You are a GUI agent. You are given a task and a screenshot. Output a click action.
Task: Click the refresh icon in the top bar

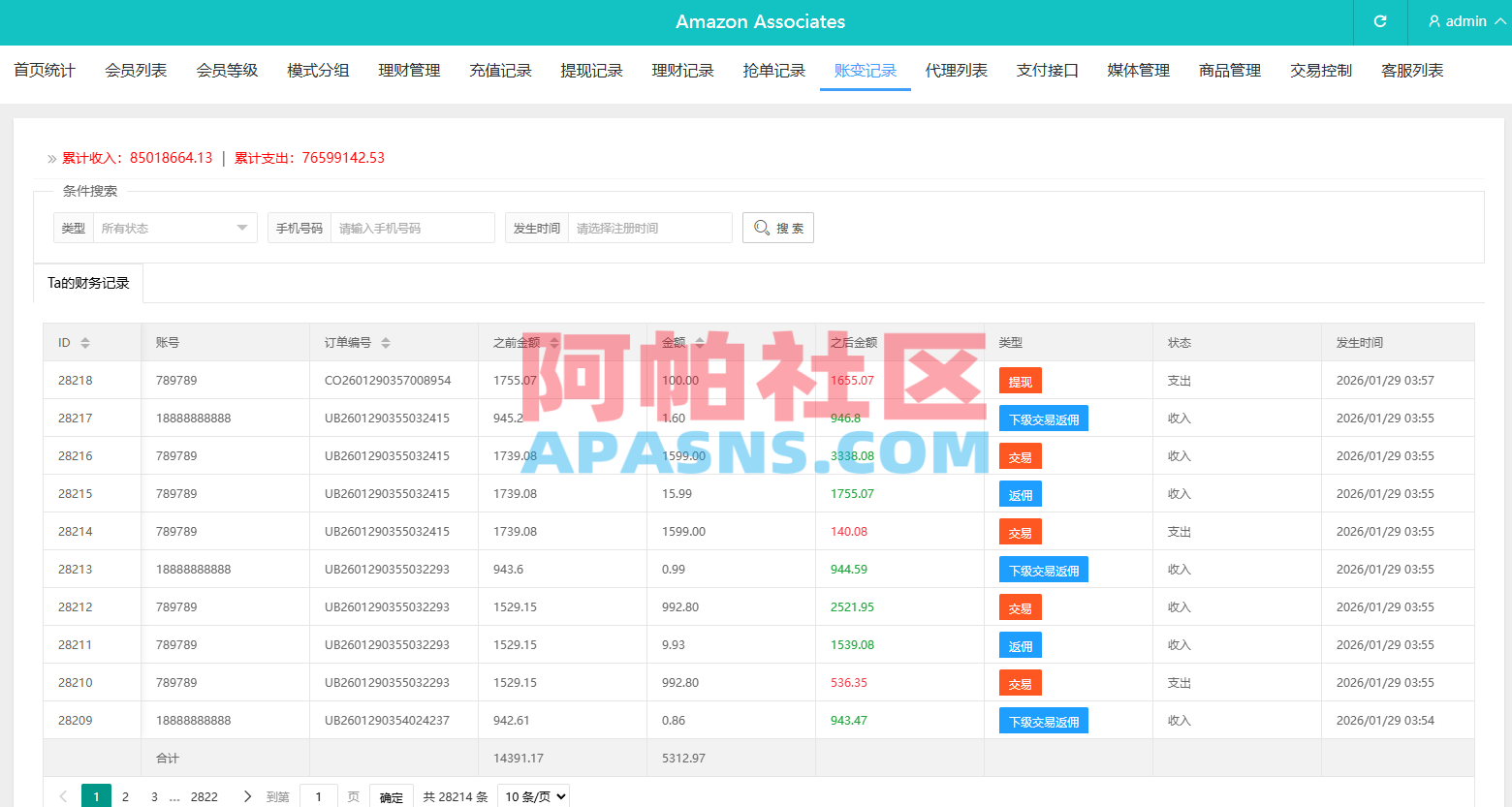tap(1380, 21)
